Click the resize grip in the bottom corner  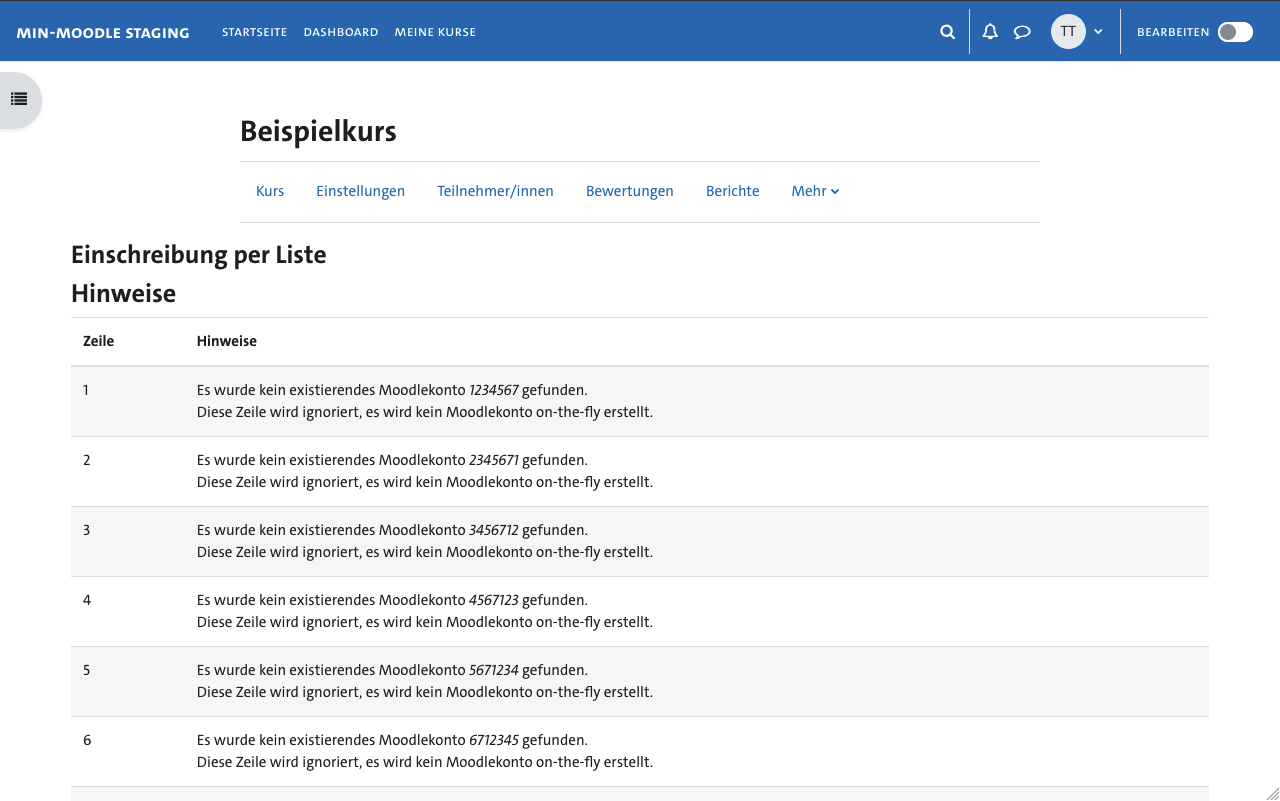coord(1272,793)
